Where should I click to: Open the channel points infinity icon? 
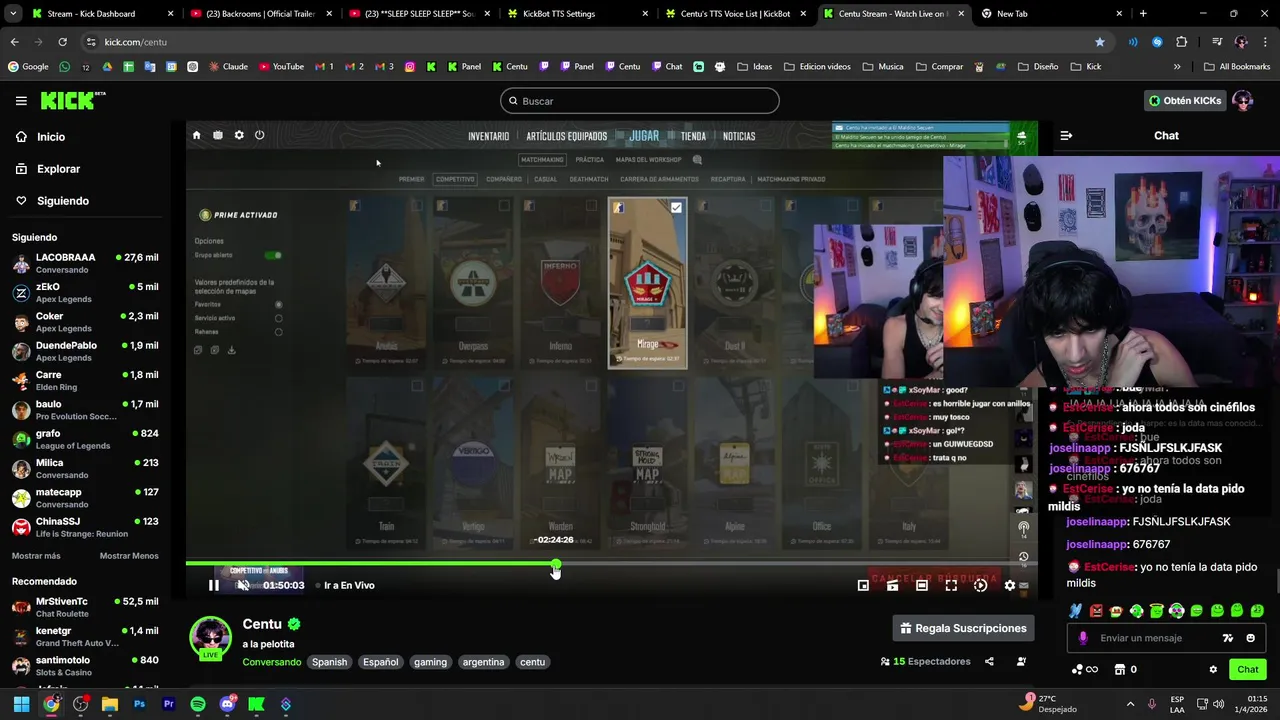(x=1084, y=669)
